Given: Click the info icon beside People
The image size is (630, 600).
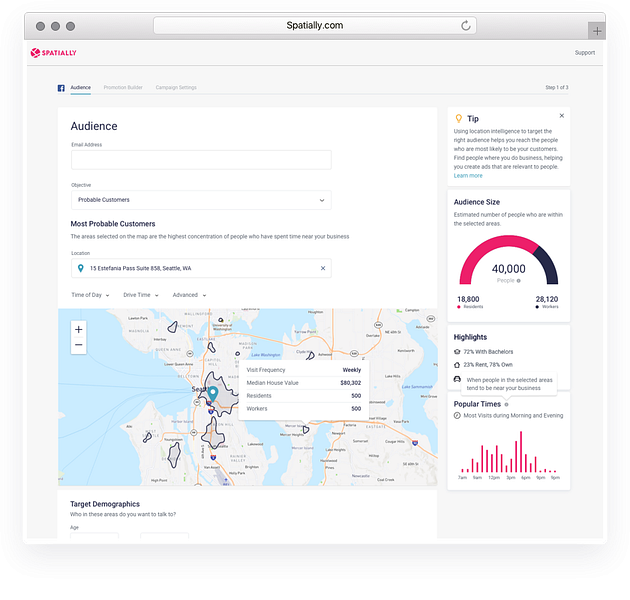Looking at the screenshot, I should tap(519, 281).
